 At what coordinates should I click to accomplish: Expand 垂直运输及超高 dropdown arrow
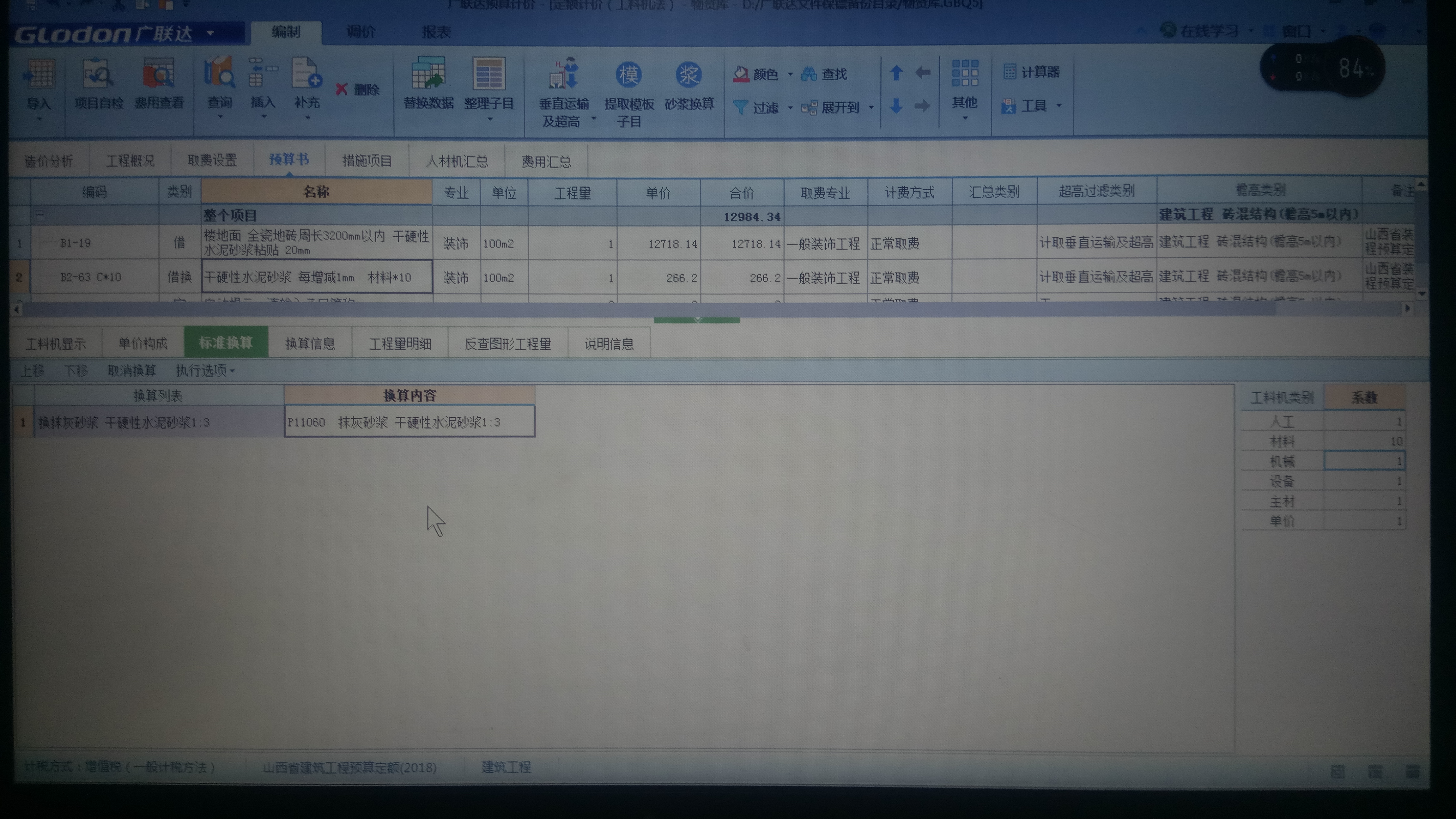coord(593,119)
